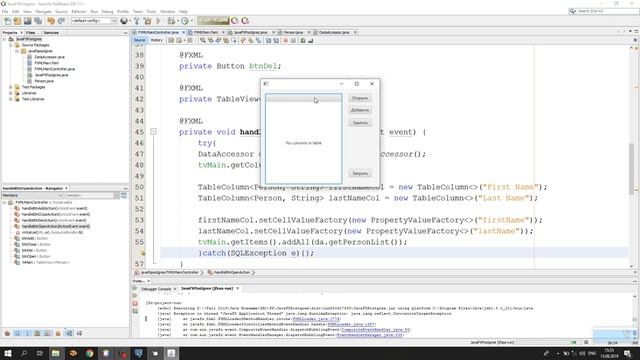Expand the Libraries node in Projects
640x360 pixels.
pos(11,93)
